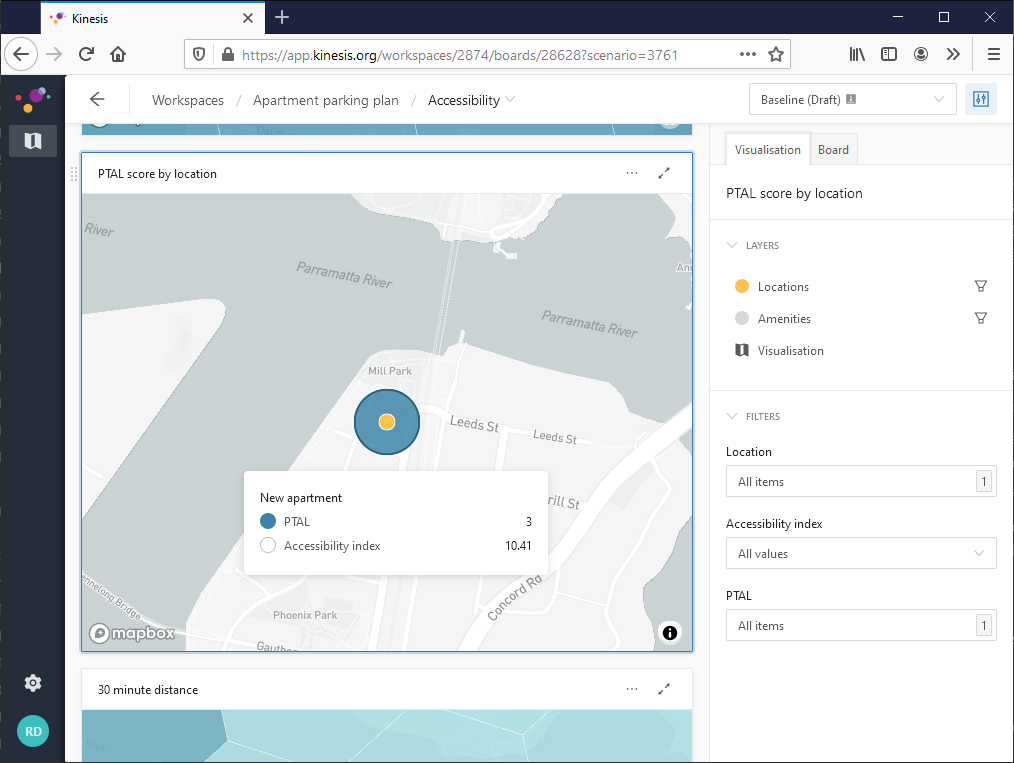Collapse the LAYERS section
Screen dimensions: 1014x763
pyautogui.click(x=732, y=245)
